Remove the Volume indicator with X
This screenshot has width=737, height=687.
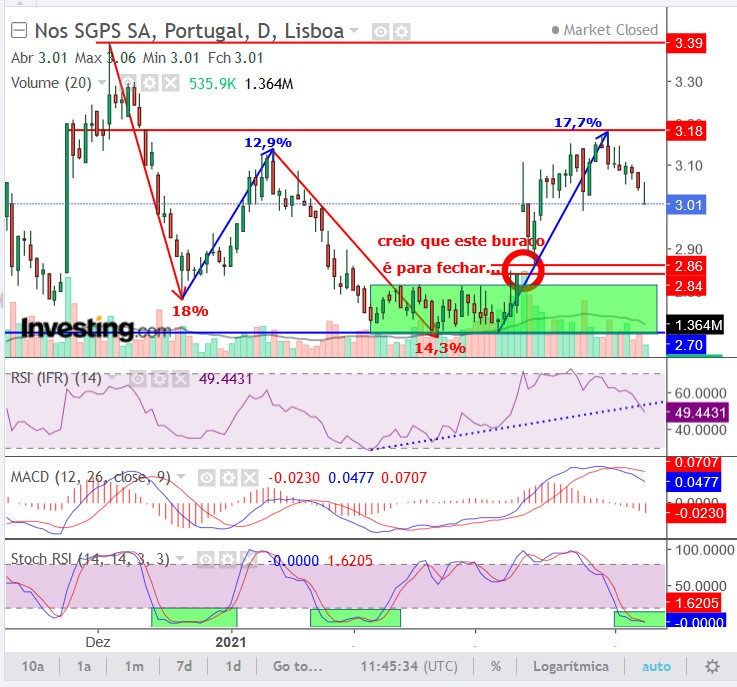pyautogui.click(x=171, y=84)
